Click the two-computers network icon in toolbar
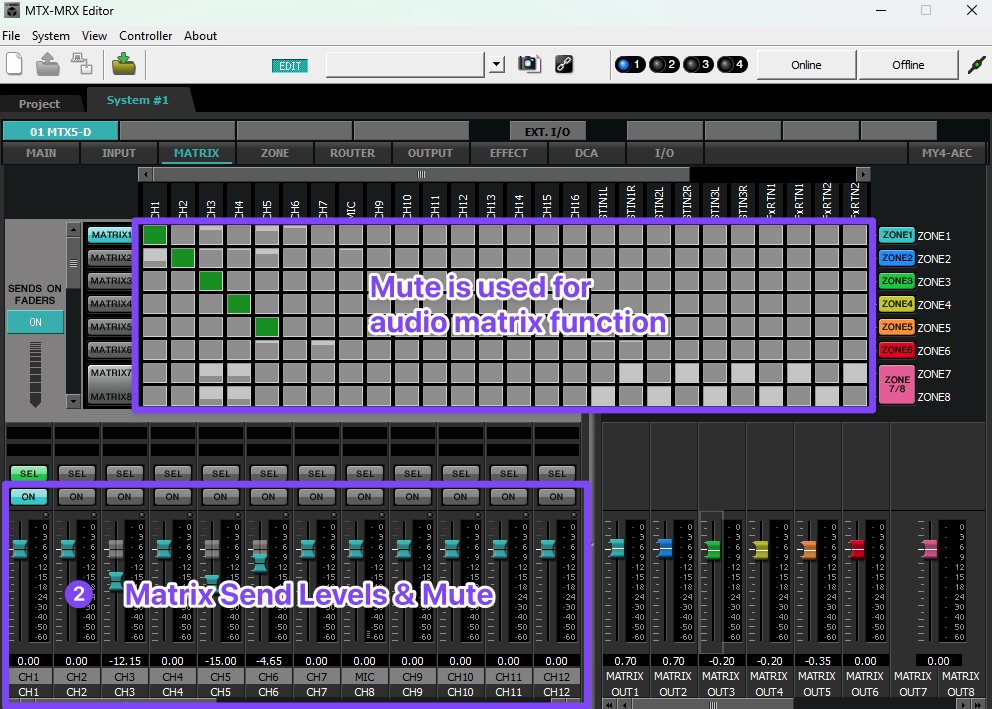The width and height of the screenshot is (992, 709). 82,65
